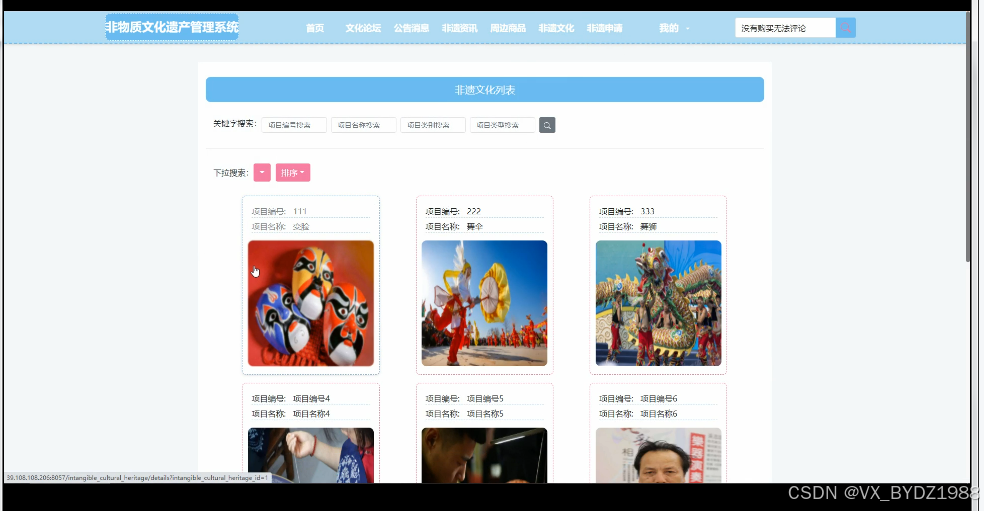Click the project number 222 text

click(474, 212)
